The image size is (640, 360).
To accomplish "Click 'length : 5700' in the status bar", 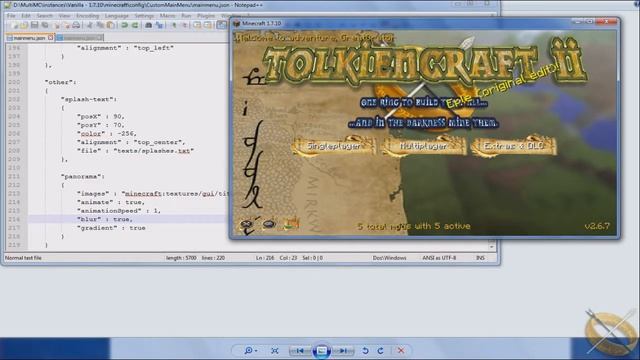I will tap(181, 258).
